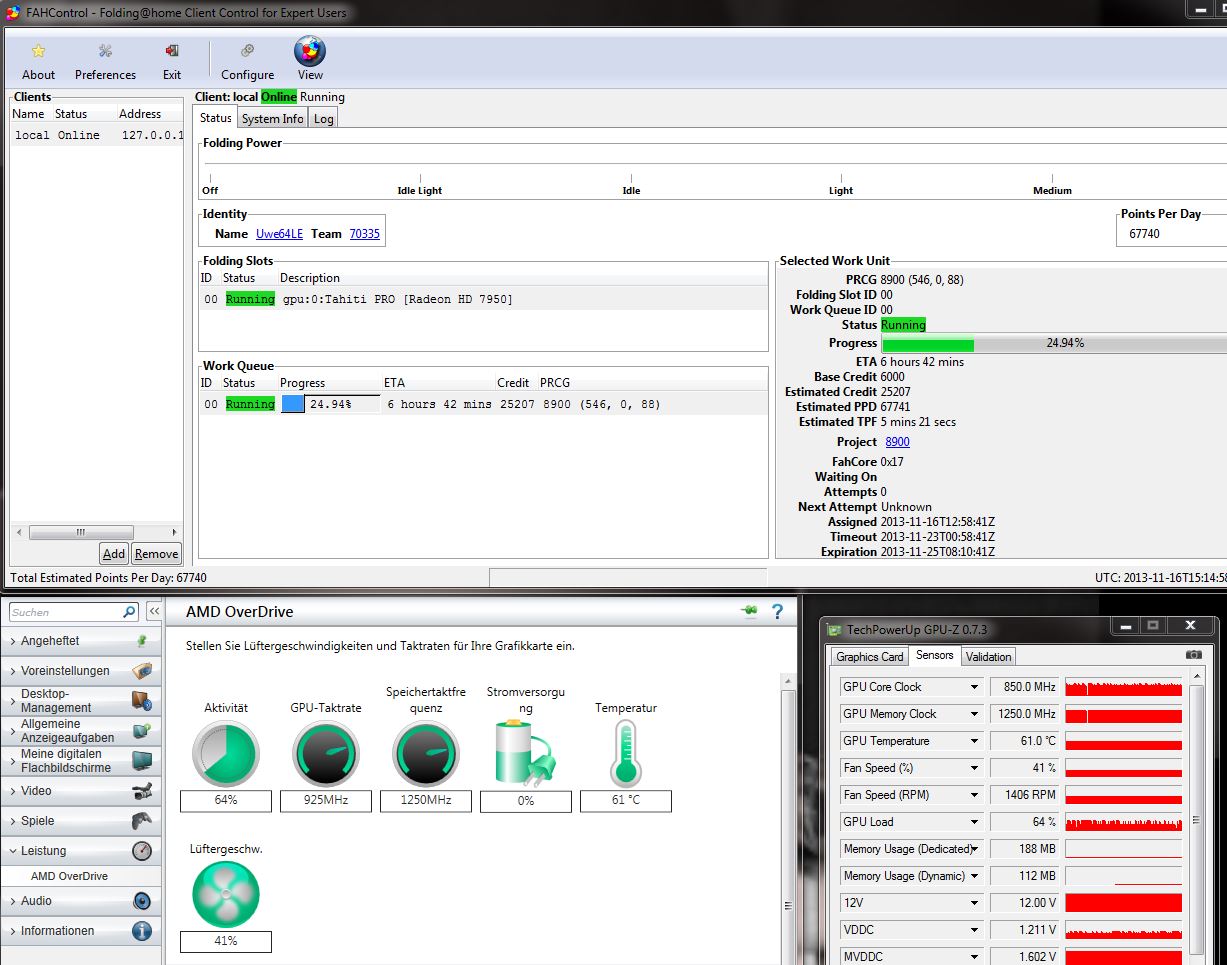Open GPU Load sensor dropdown
The image size is (1227, 965).
[x=974, y=822]
